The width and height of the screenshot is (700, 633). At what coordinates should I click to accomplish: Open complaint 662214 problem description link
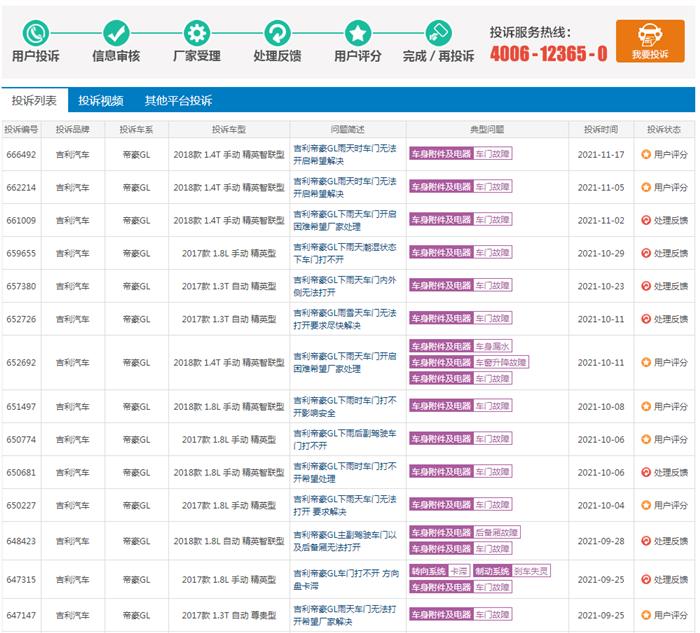coord(345,187)
